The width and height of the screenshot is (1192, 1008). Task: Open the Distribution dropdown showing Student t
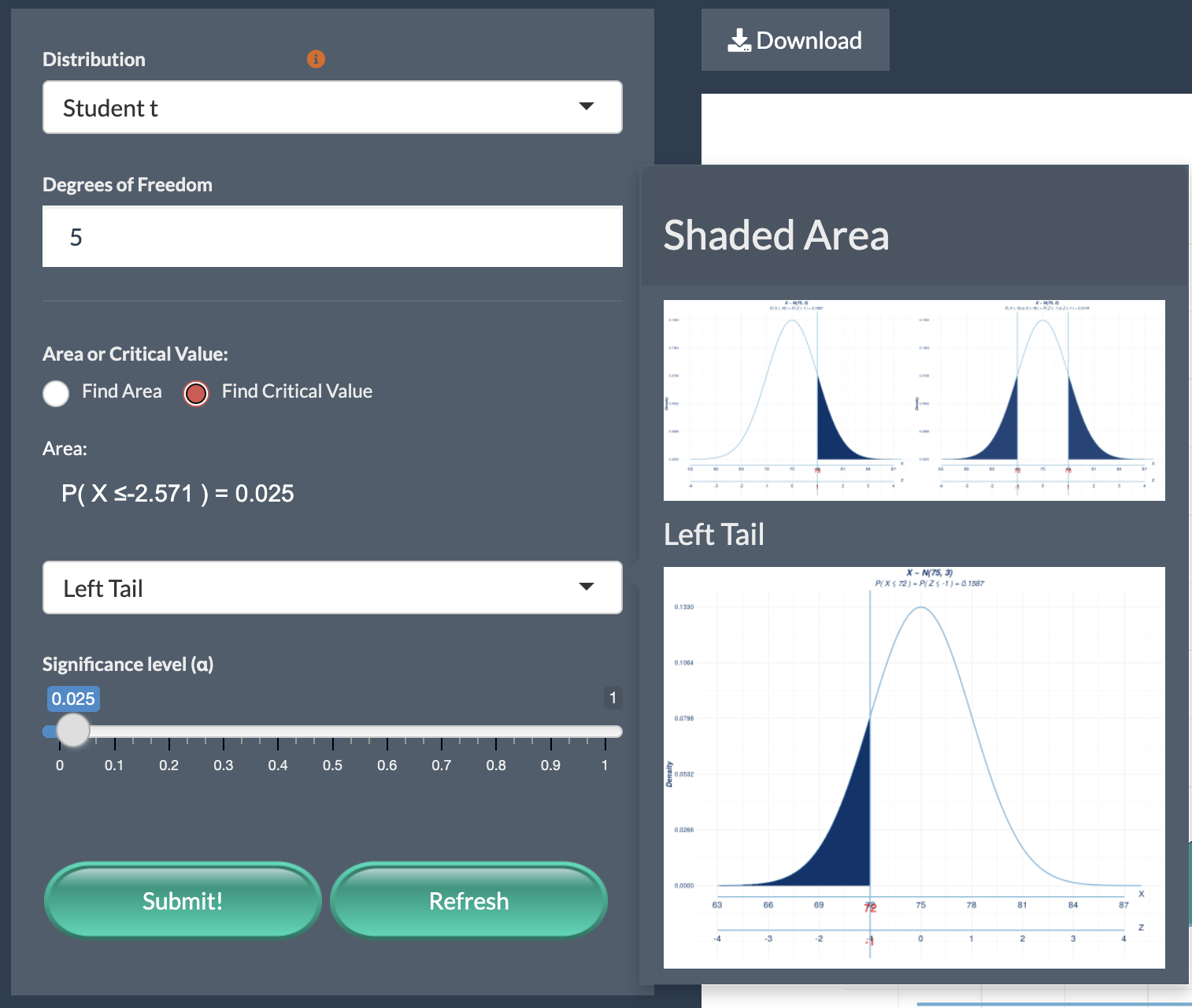[331, 107]
